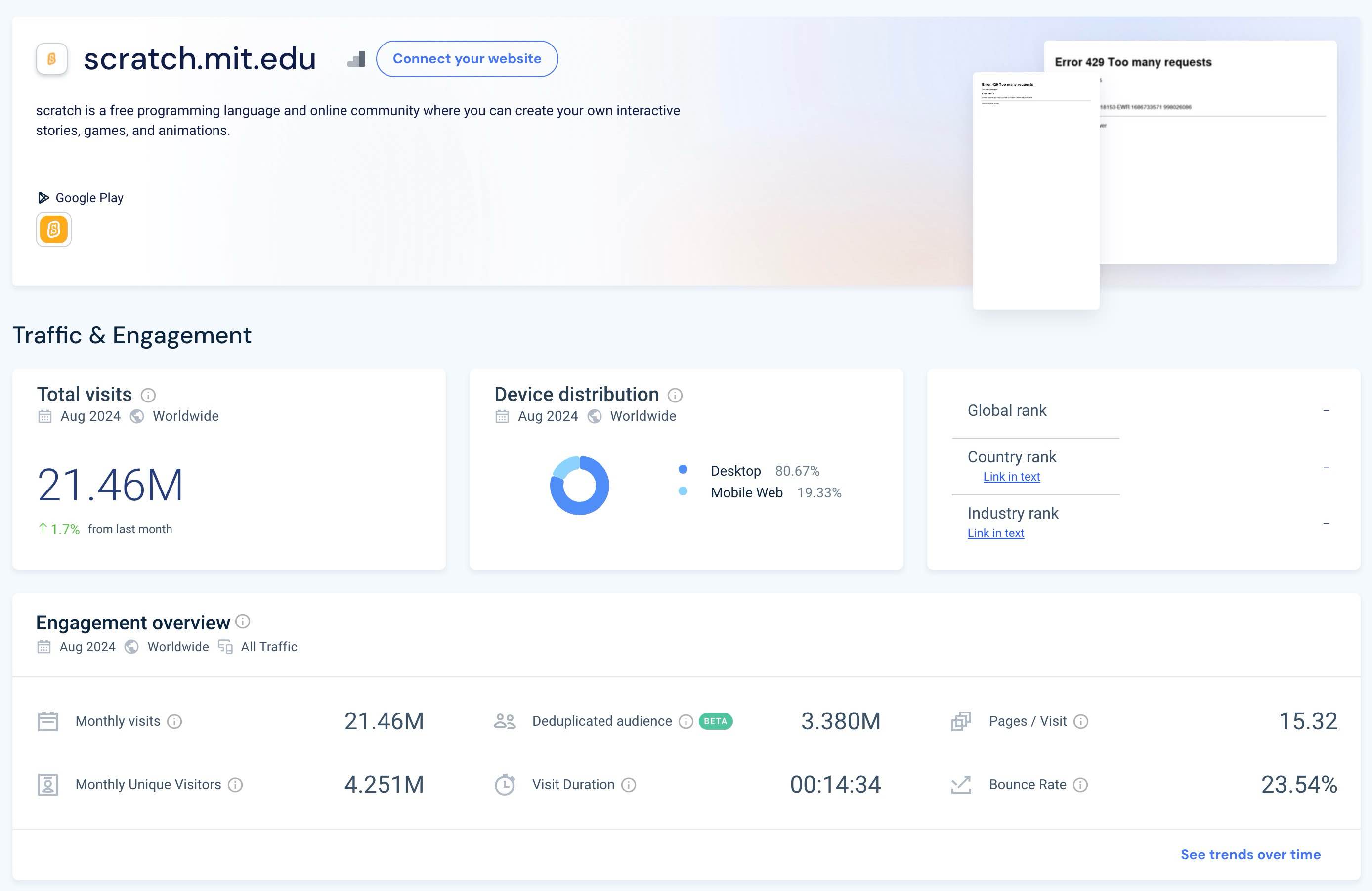Follow the Link in text under Country rank

1012,477
